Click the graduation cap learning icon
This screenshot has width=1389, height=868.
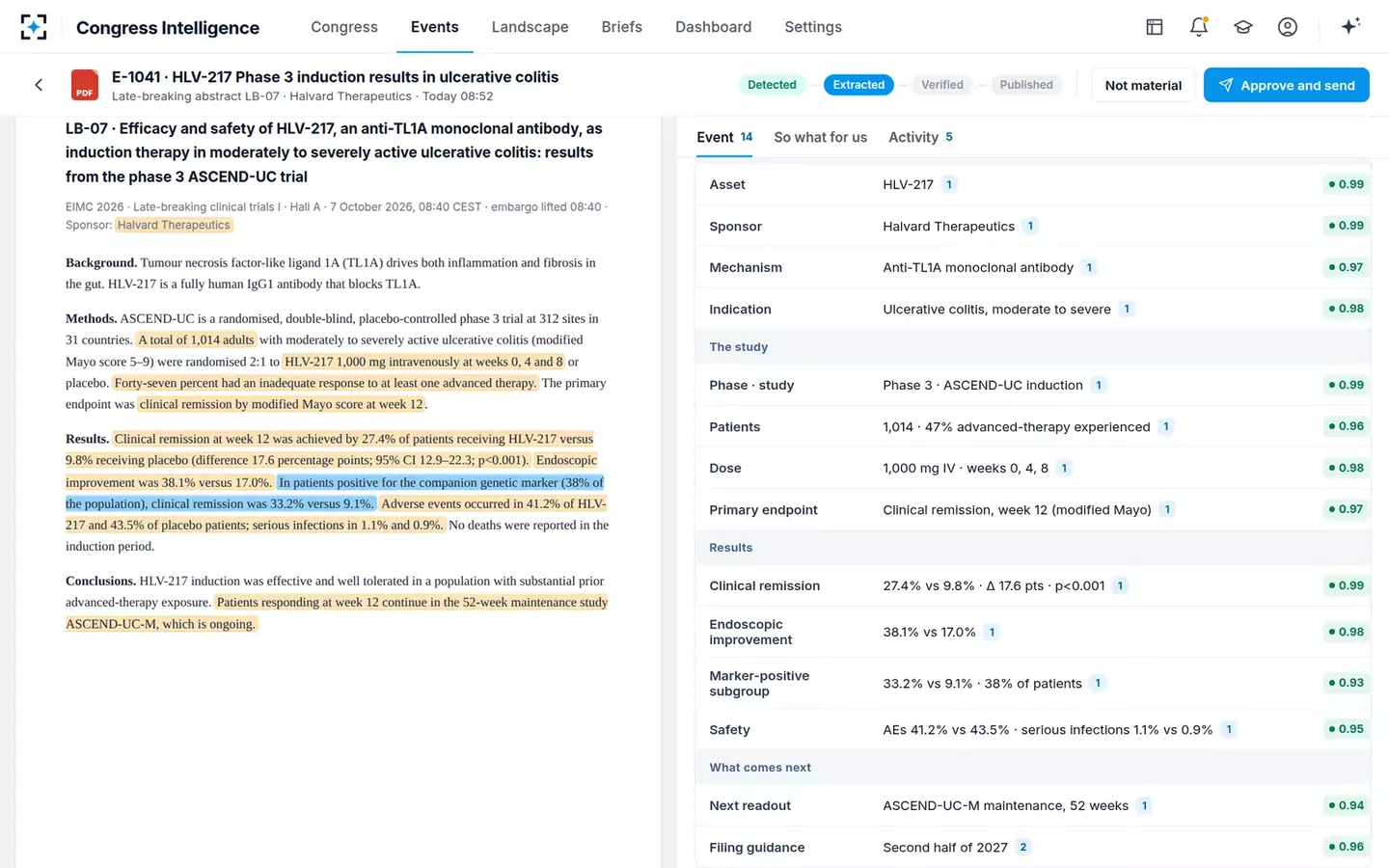point(1243,27)
